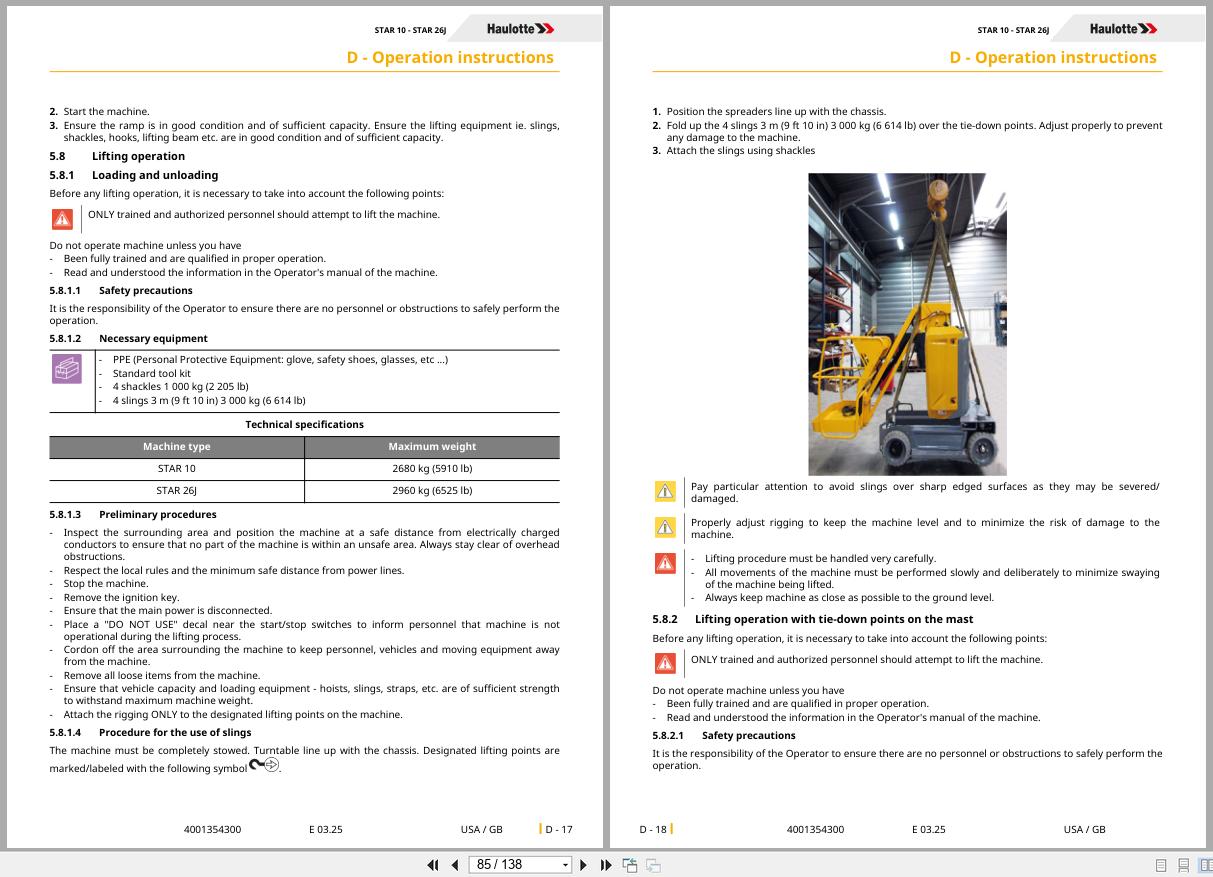Click the 'Remove the ignition key.' line
Viewport: 1213px width, 877px height.
coord(121,597)
